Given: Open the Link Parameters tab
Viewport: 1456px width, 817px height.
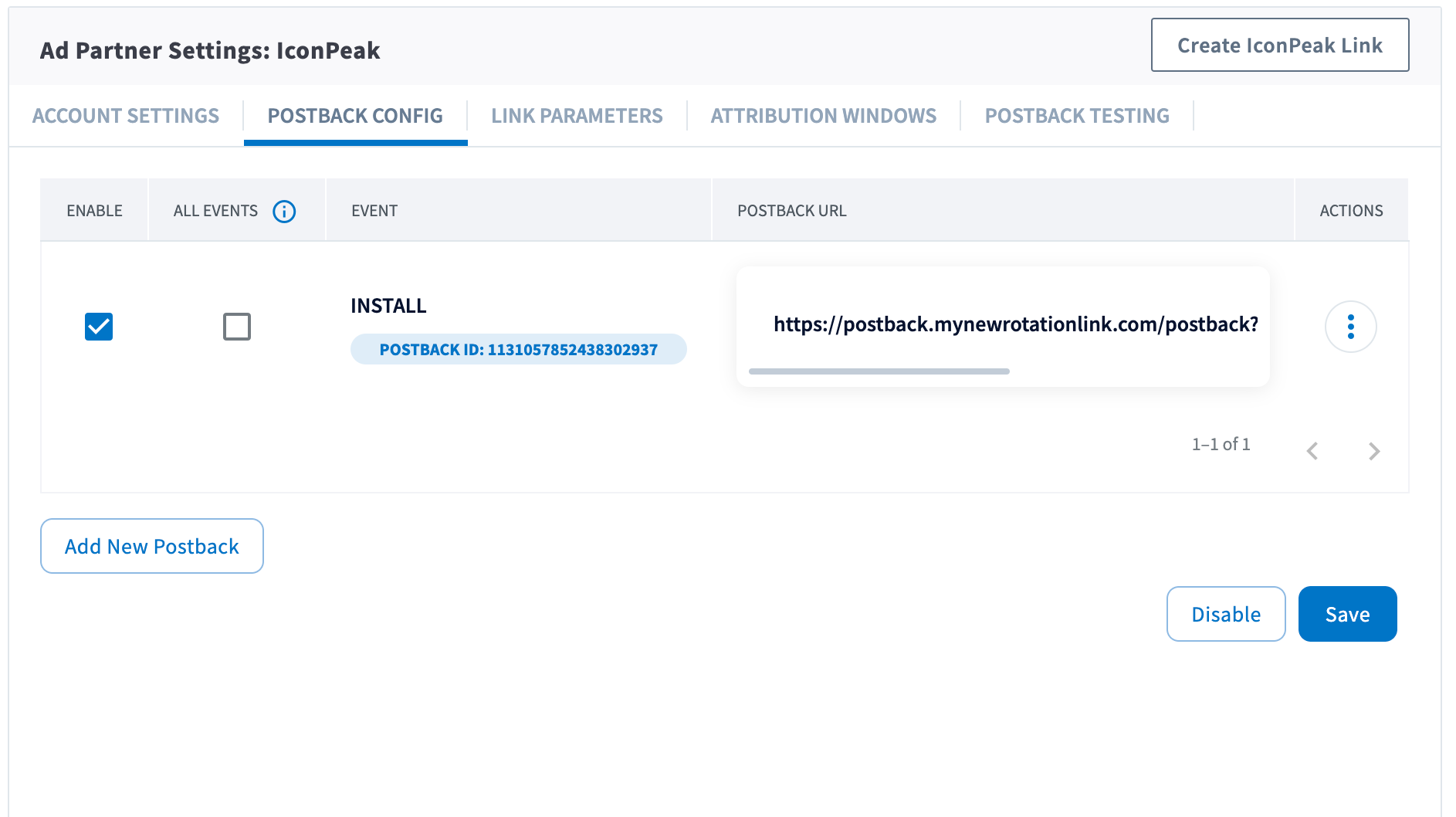Looking at the screenshot, I should pyautogui.click(x=577, y=116).
